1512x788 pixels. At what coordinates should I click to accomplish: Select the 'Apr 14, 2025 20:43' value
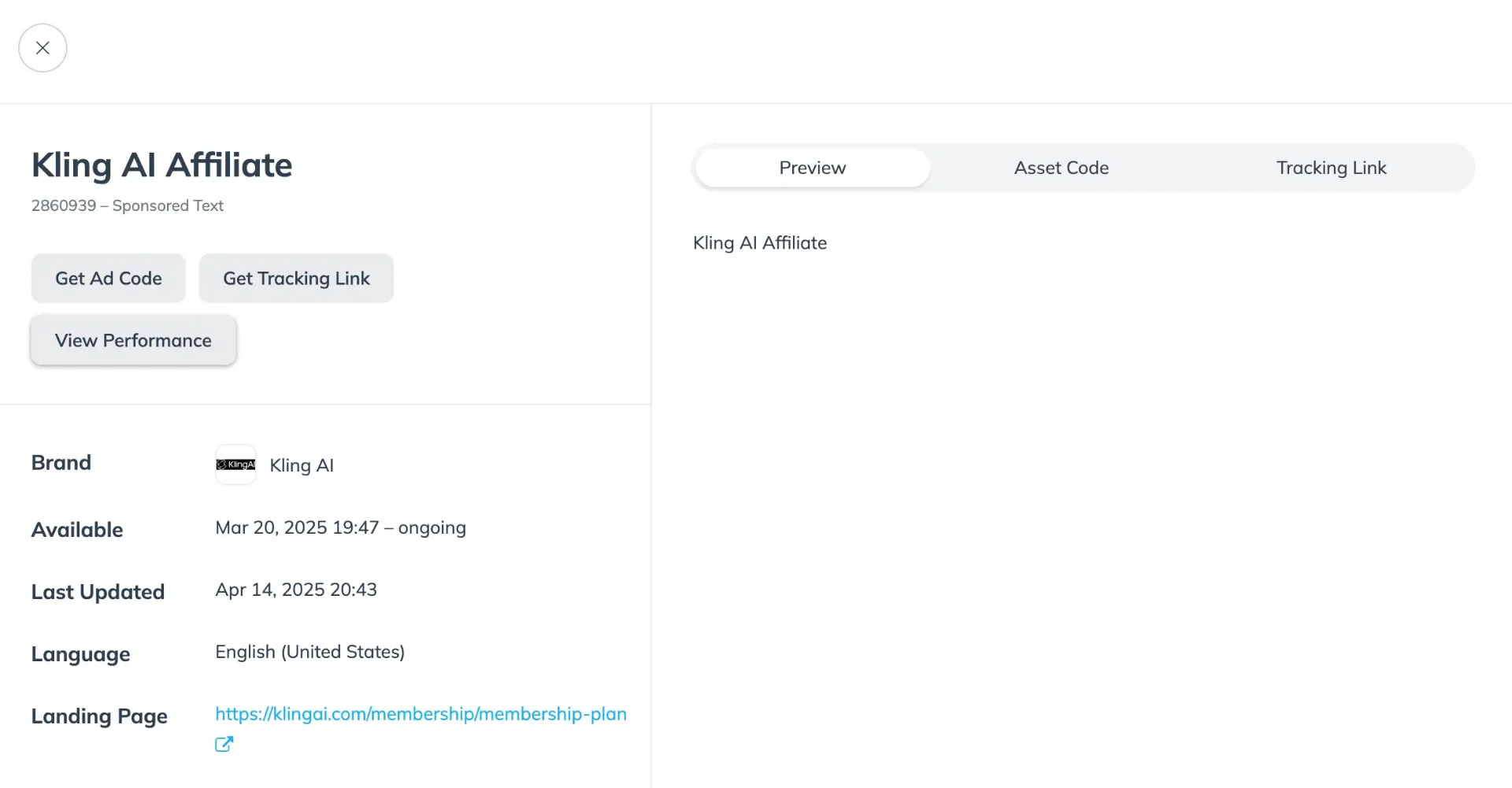296,590
